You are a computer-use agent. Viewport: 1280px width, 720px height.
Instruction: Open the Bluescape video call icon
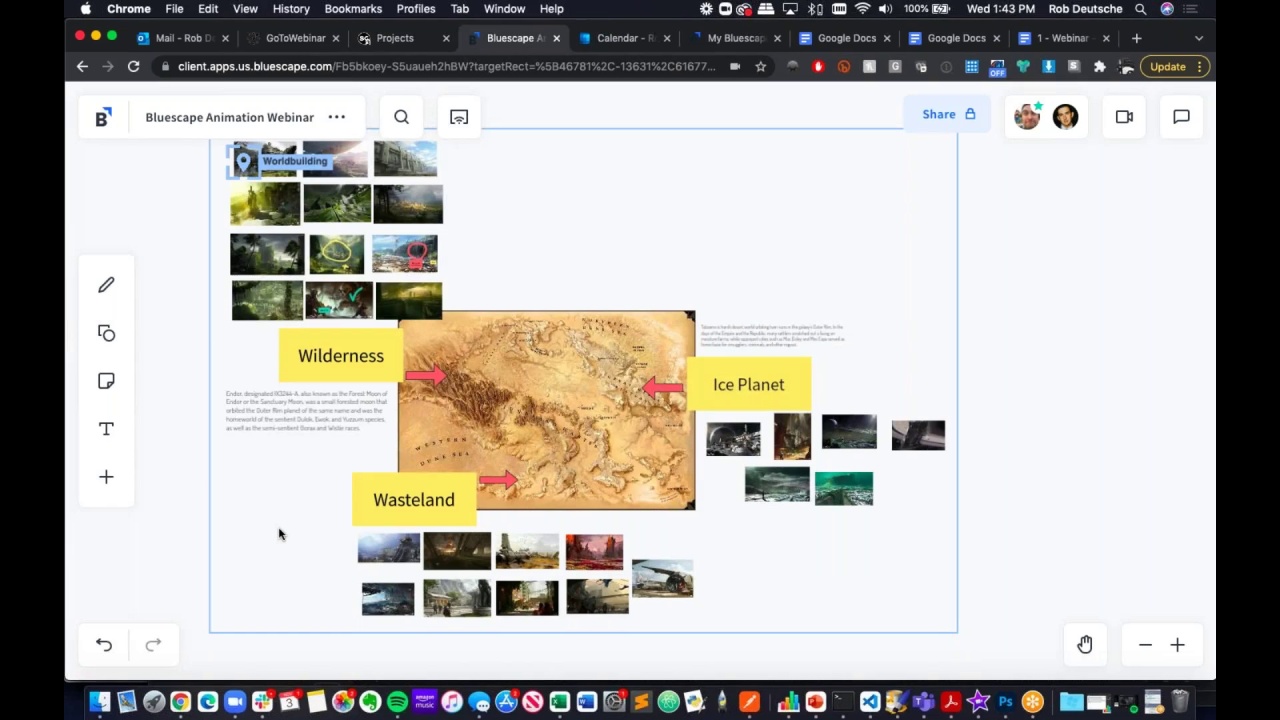(1124, 117)
